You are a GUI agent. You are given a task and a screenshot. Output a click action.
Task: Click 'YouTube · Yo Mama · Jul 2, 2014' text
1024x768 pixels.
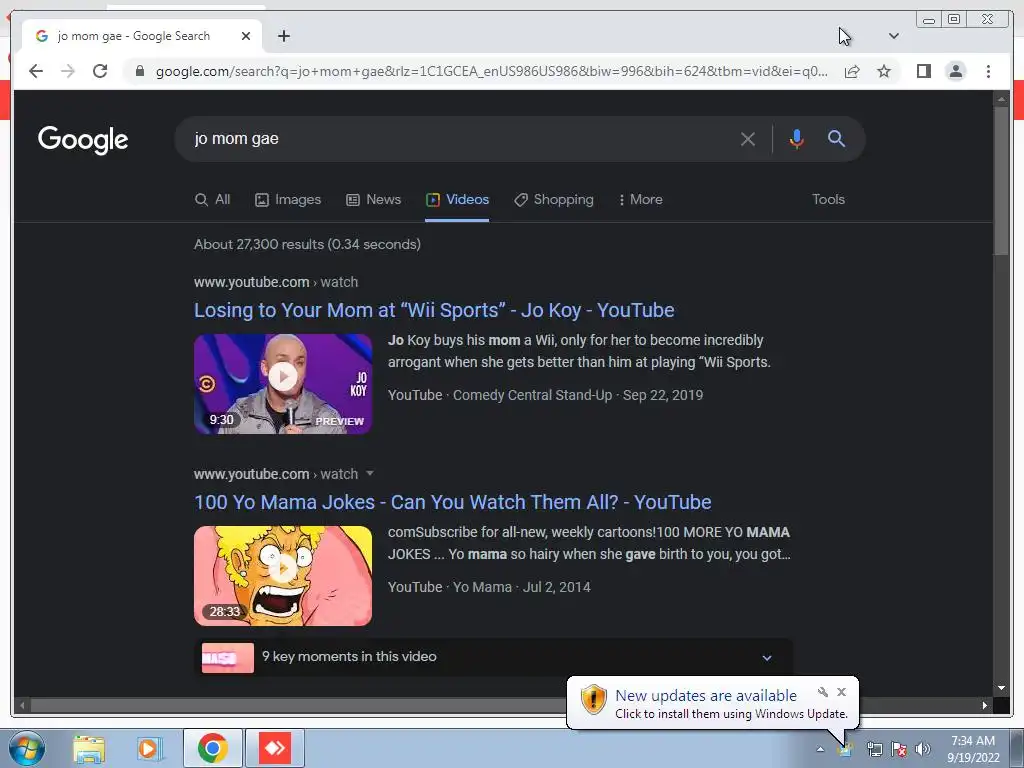pyautogui.click(x=489, y=587)
